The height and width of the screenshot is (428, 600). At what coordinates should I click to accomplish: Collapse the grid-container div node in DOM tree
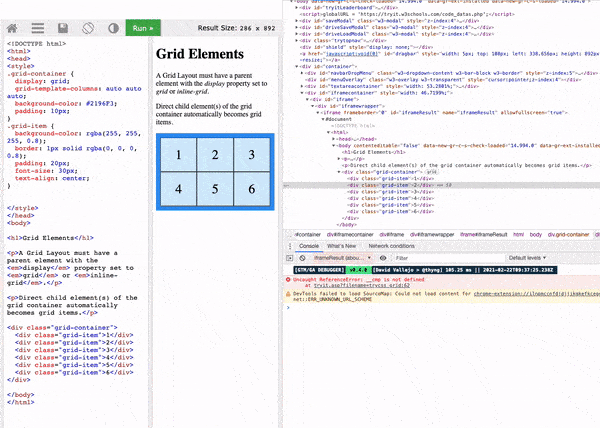tap(339, 172)
